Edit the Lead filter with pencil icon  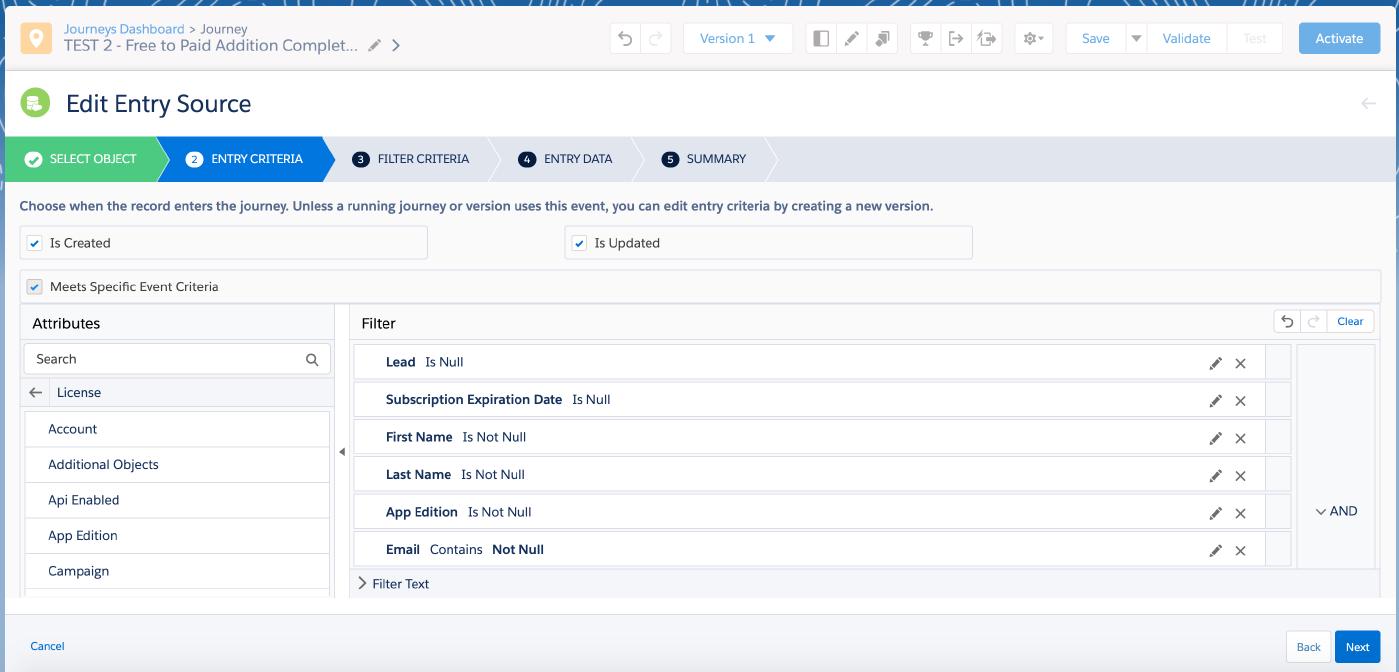pos(1215,363)
